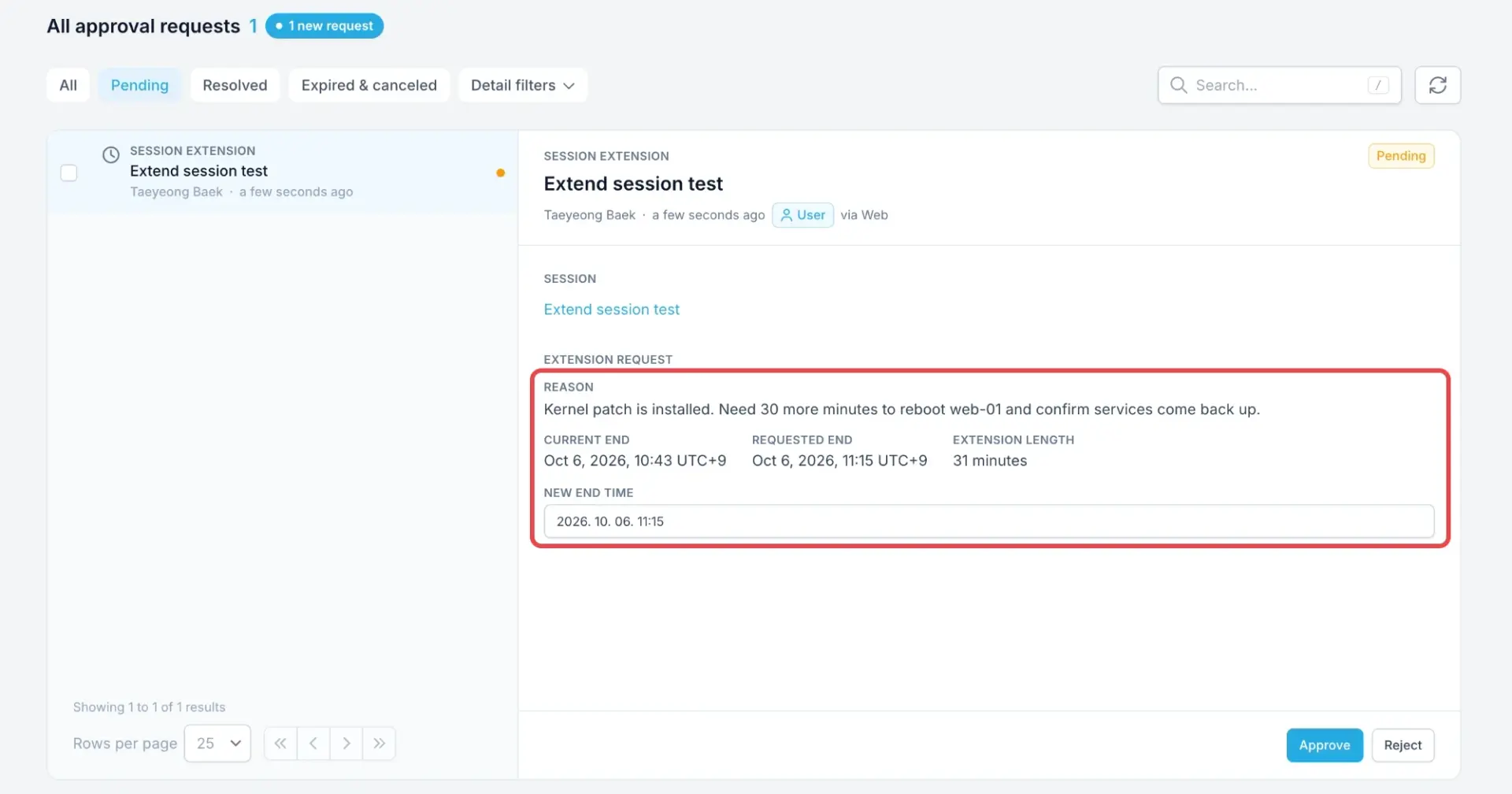The image size is (1512, 794).
Task: Click the clock icon on session extension row
Action: [111, 154]
